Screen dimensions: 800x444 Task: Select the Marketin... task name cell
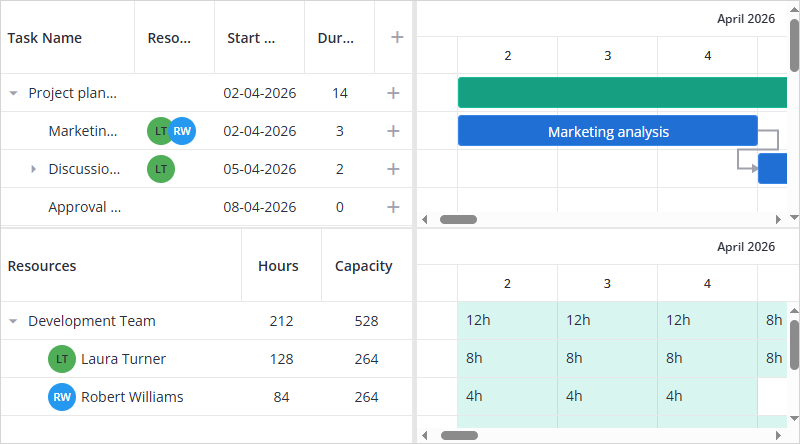(83, 131)
